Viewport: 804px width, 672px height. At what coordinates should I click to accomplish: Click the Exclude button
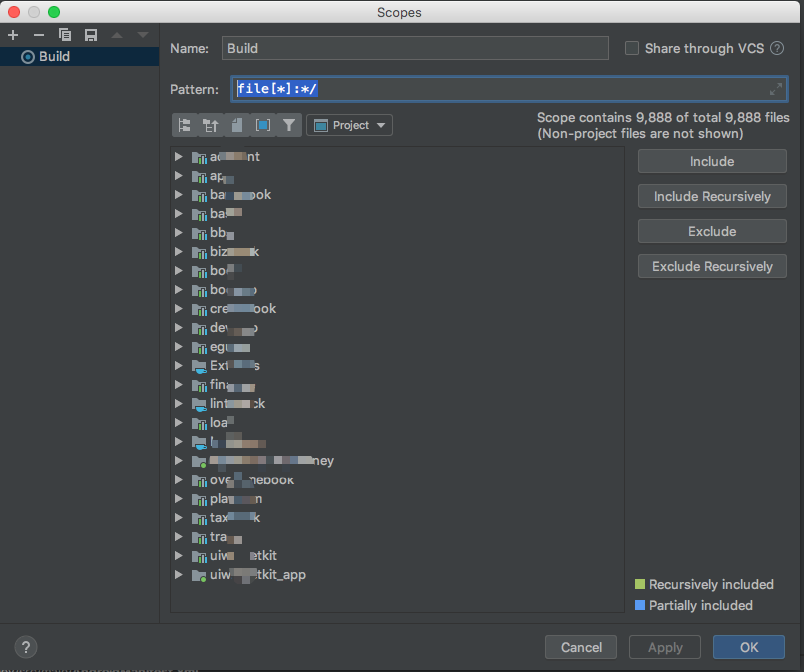(x=711, y=231)
